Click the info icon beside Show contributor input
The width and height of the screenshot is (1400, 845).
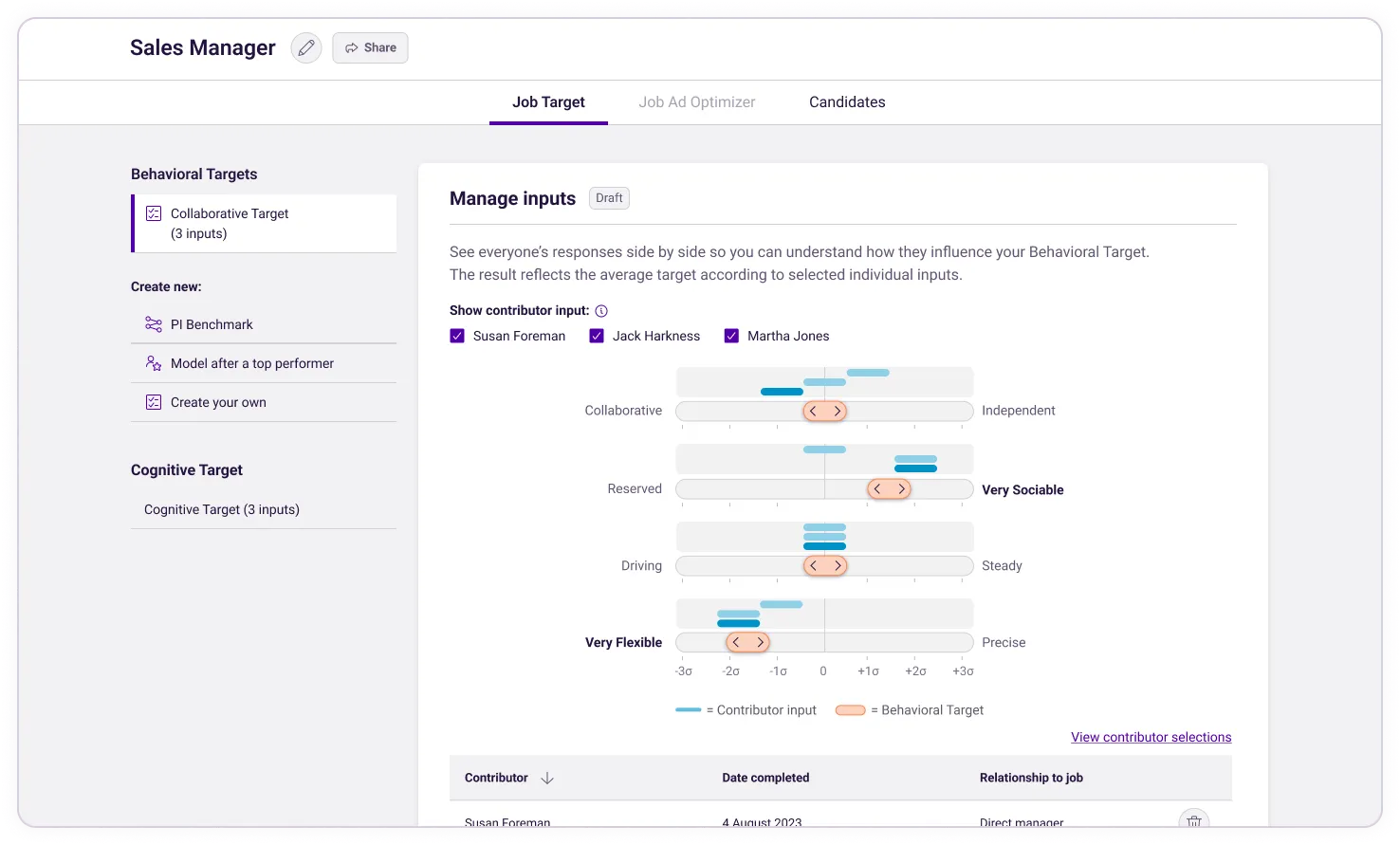pos(601,311)
